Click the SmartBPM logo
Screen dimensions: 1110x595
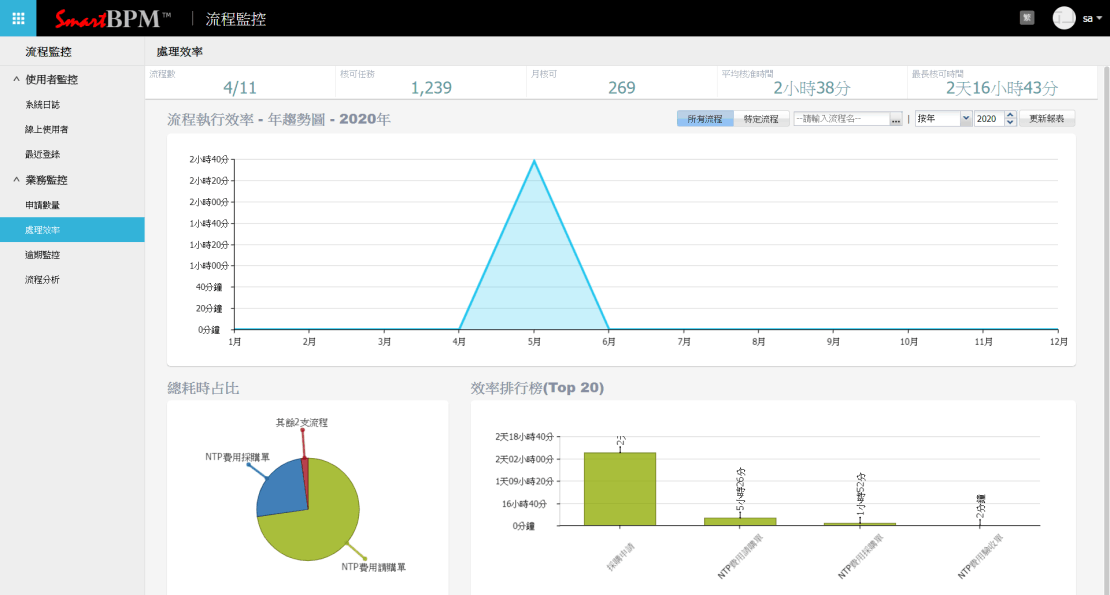pos(113,18)
